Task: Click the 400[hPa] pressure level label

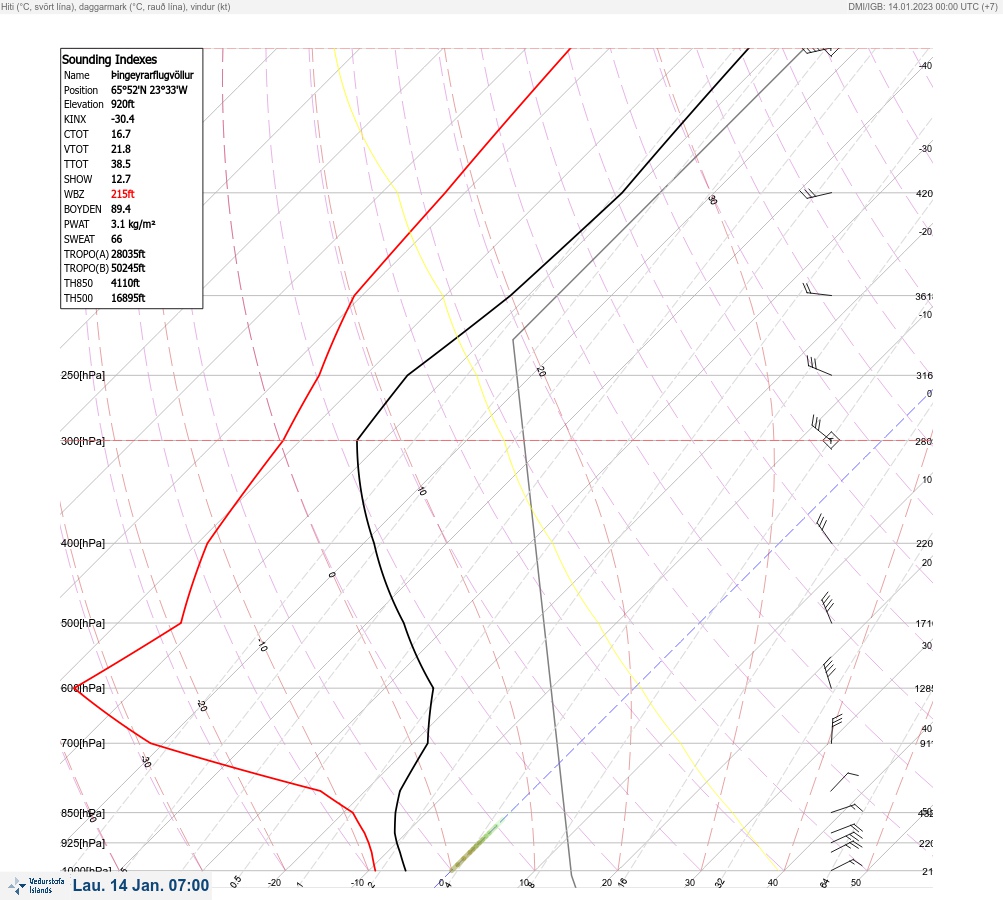Action: (83, 543)
